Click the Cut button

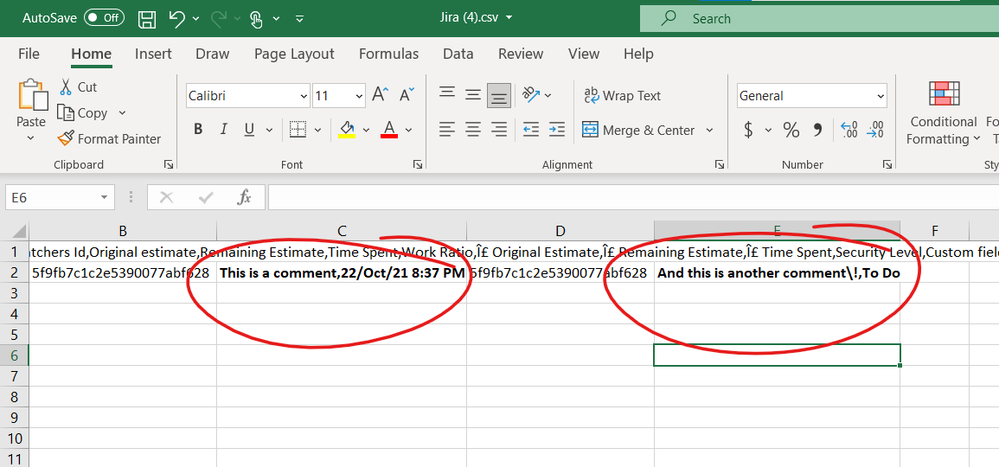(x=78, y=87)
